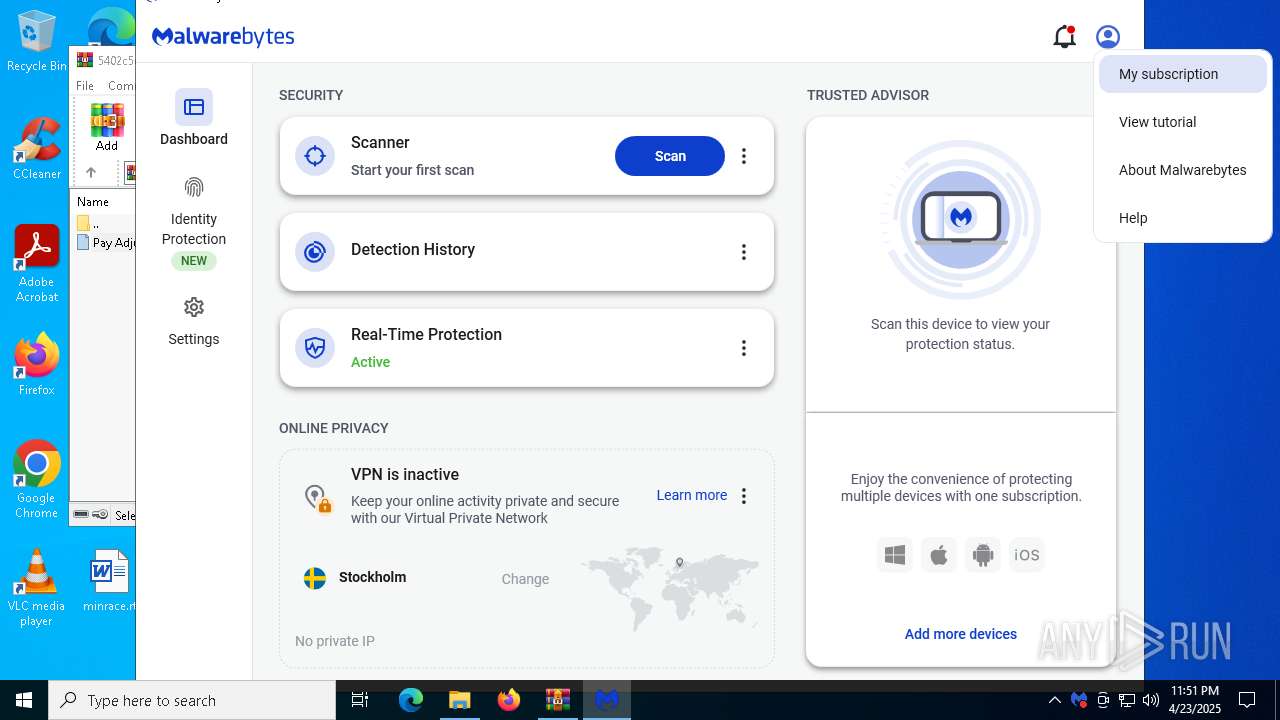Open Google Chrome desktop shortcut
The height and width of the screenshot is (720, 1280).
(36, 480)
